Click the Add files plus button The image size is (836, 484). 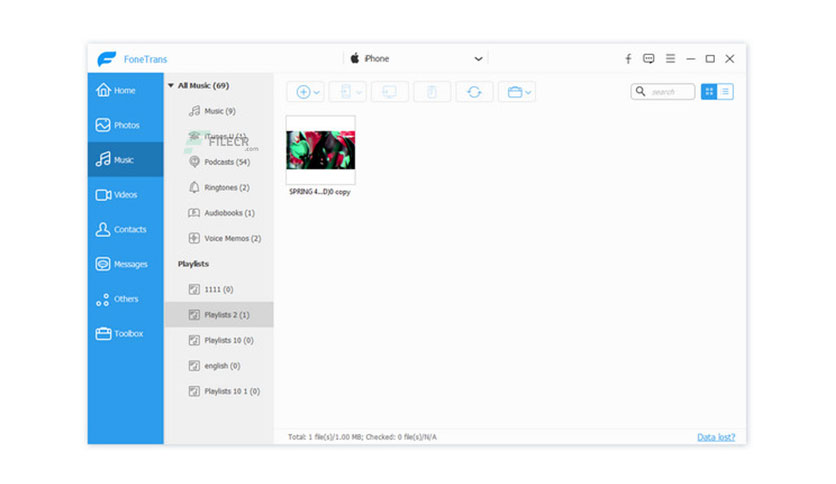coord(303,92)
